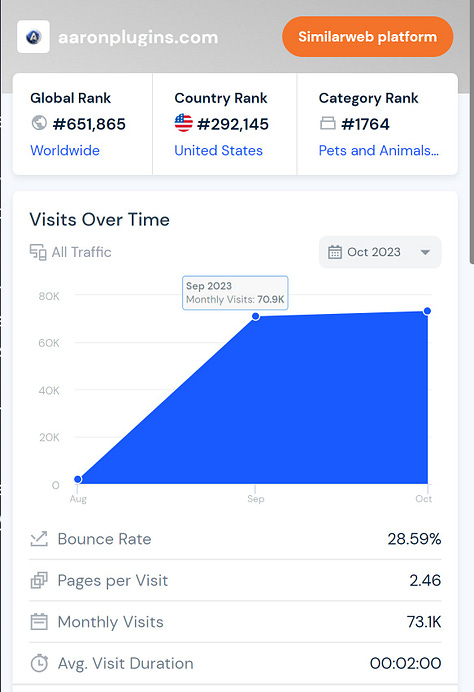
Task: Open the Oct 2023 date dropdown
Action: [x=380, y=252]
